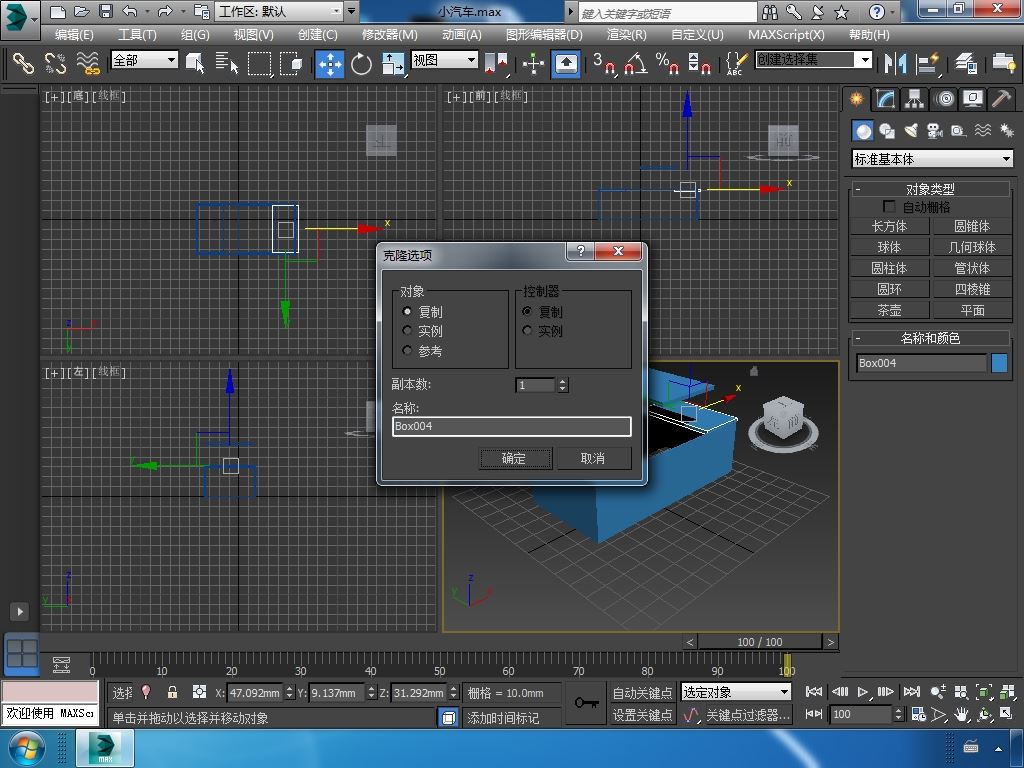This screenshot has width=1024, height=768.
Task: Select the Geometry category icon
Action: click(863, 131)
